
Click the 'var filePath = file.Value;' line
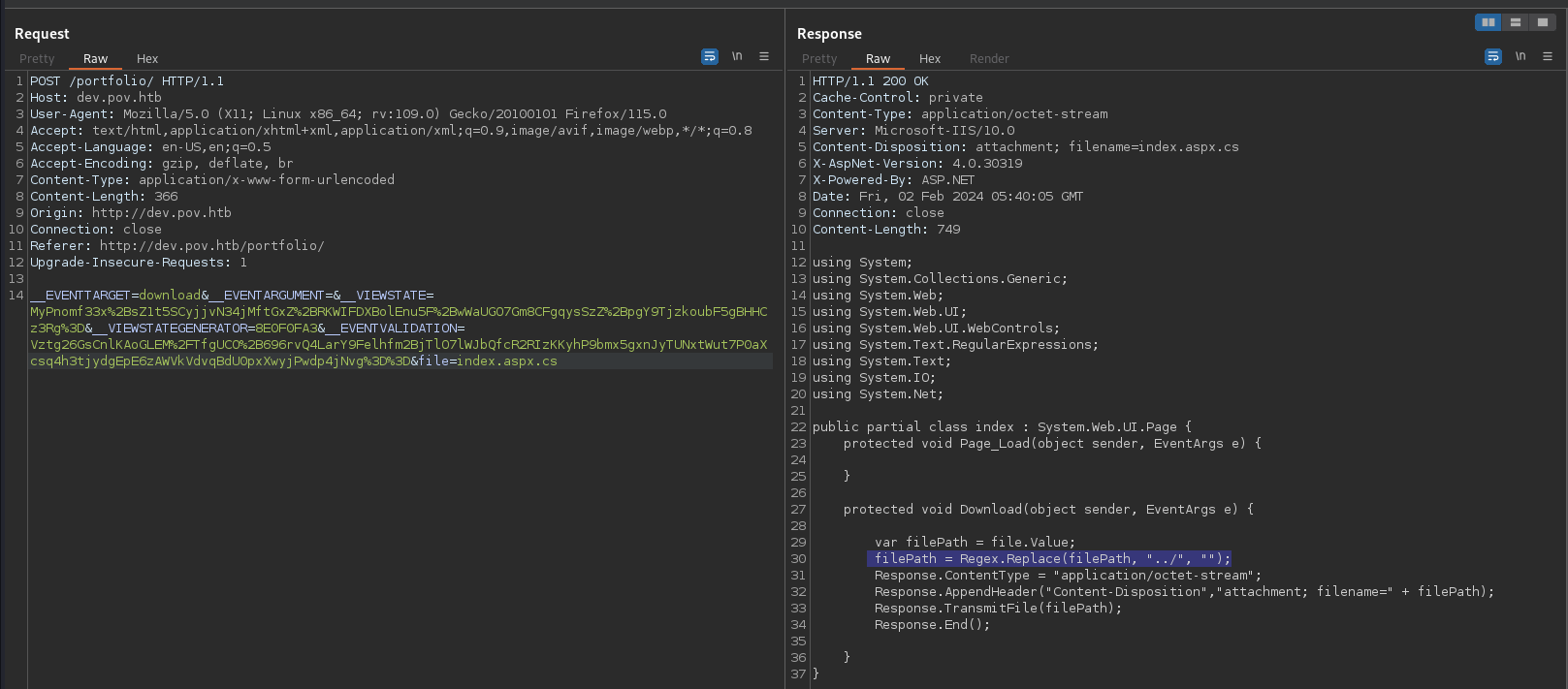976,543
